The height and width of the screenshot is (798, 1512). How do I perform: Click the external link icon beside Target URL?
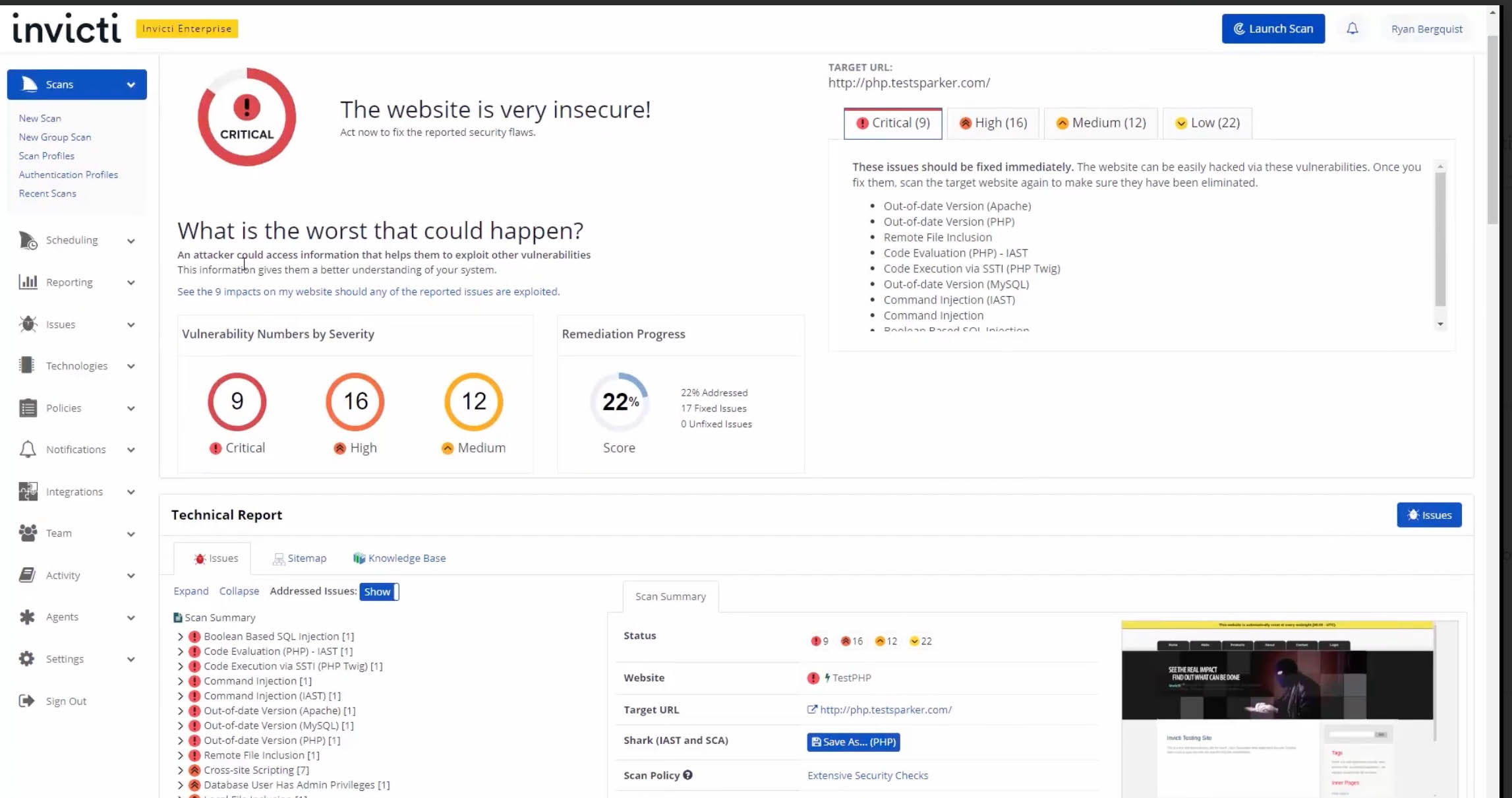pyautogui.click(x=812, y=710)
